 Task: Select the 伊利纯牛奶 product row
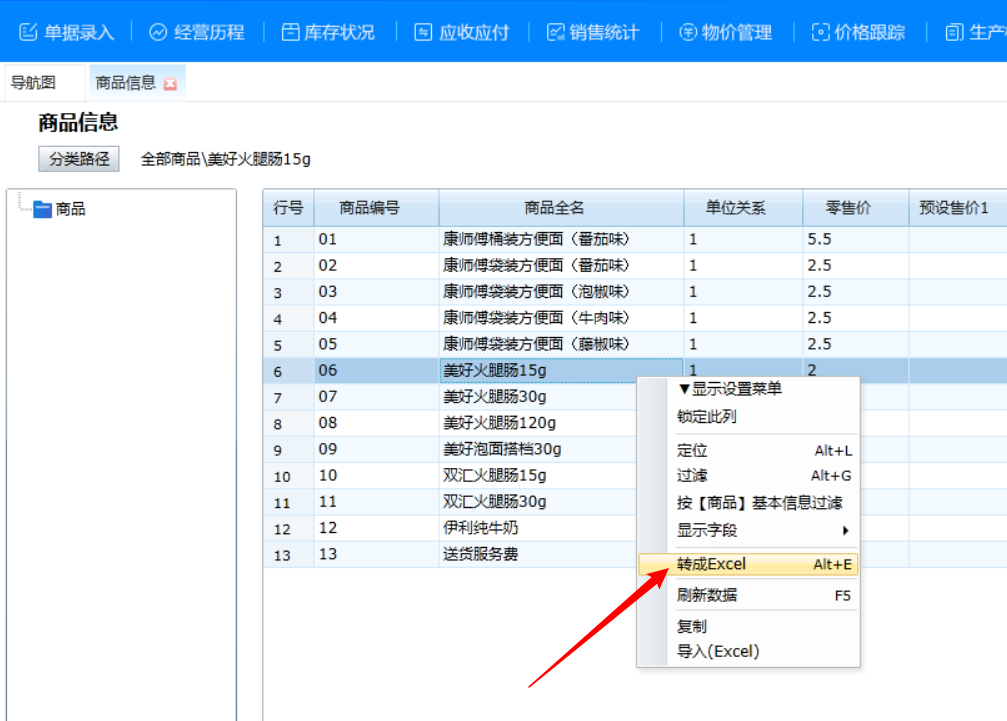point(481,528)
